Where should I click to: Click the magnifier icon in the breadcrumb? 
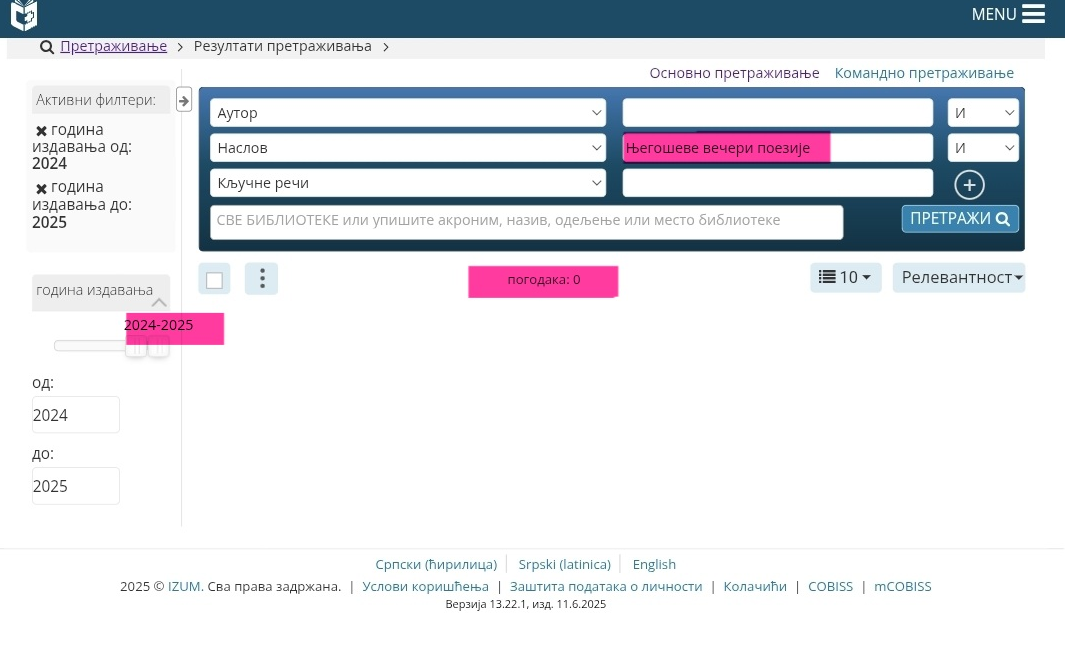tap(47, 47)
